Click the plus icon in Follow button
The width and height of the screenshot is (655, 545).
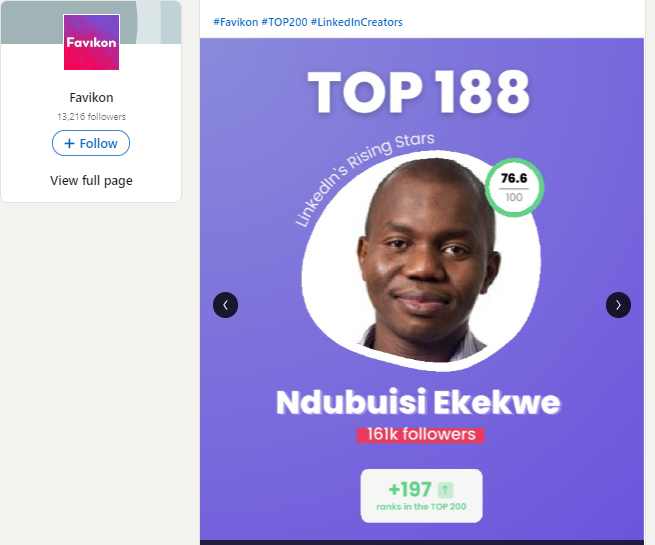[69, 143]
